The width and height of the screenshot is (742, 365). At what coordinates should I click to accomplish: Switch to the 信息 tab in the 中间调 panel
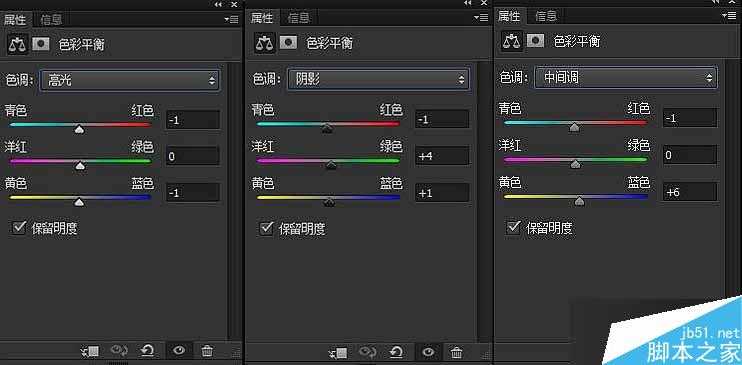[546, 16]
